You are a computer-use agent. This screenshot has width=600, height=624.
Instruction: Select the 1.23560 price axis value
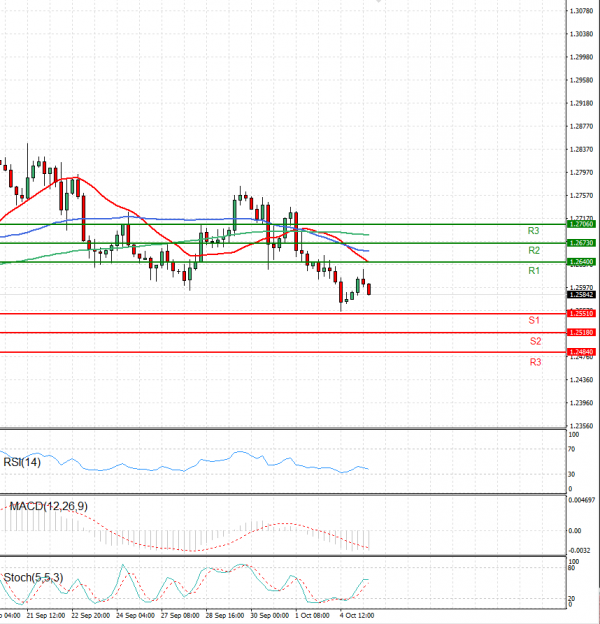pyautogui.click(x=581, y=426)
